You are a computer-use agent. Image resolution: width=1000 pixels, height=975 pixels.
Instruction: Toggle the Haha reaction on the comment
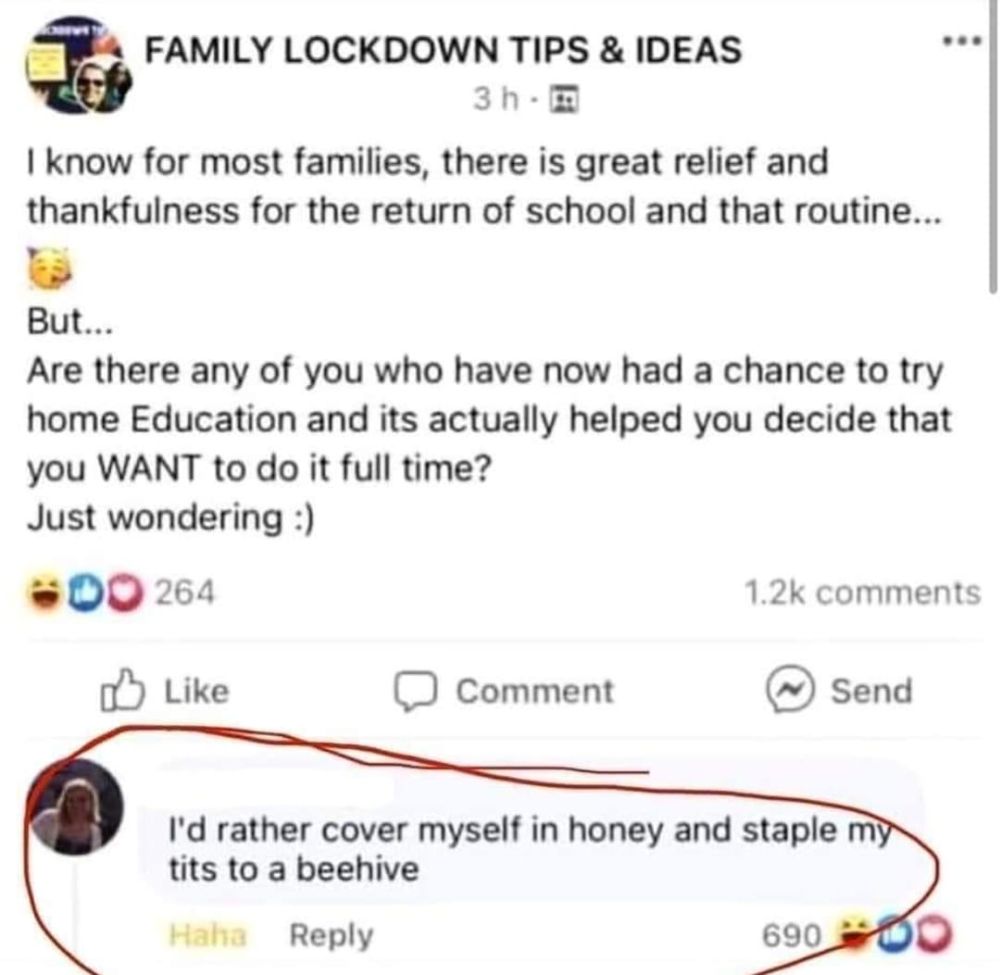(208, 935)
